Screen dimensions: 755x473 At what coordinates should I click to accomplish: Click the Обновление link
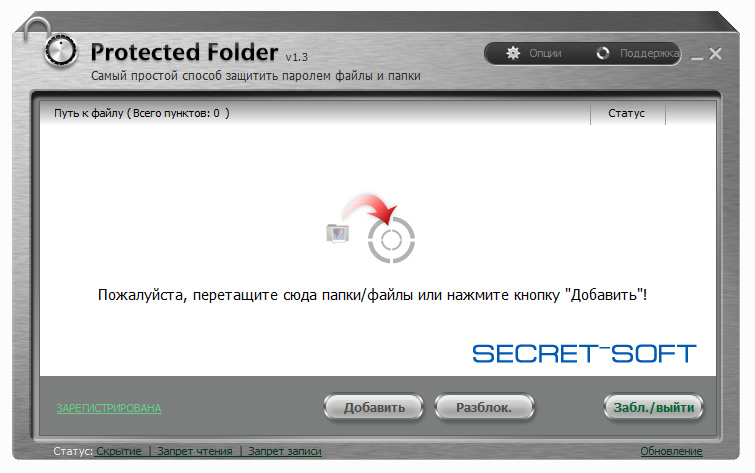click(x=671, y=451)
